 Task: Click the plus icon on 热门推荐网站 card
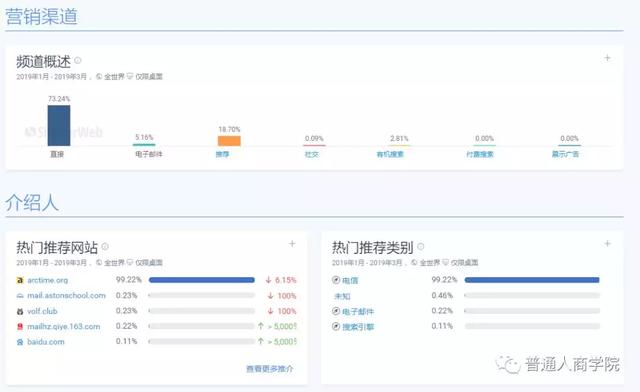pyautogui.click(x=292, y=244)
